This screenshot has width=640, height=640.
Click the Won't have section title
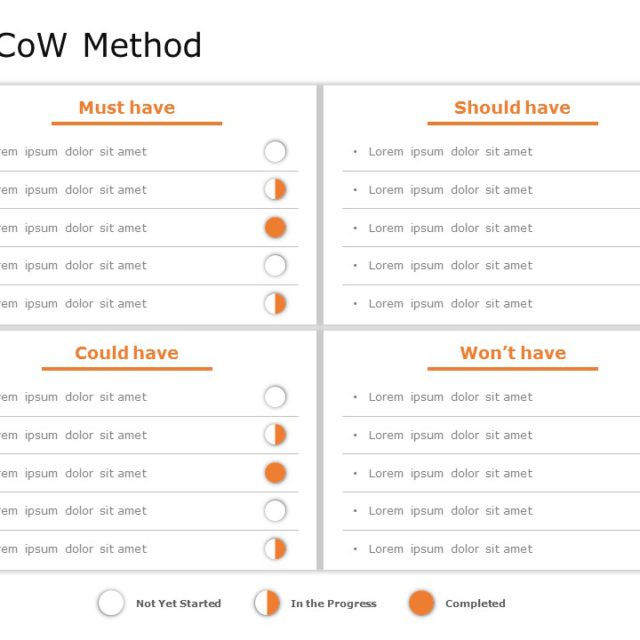512,353
